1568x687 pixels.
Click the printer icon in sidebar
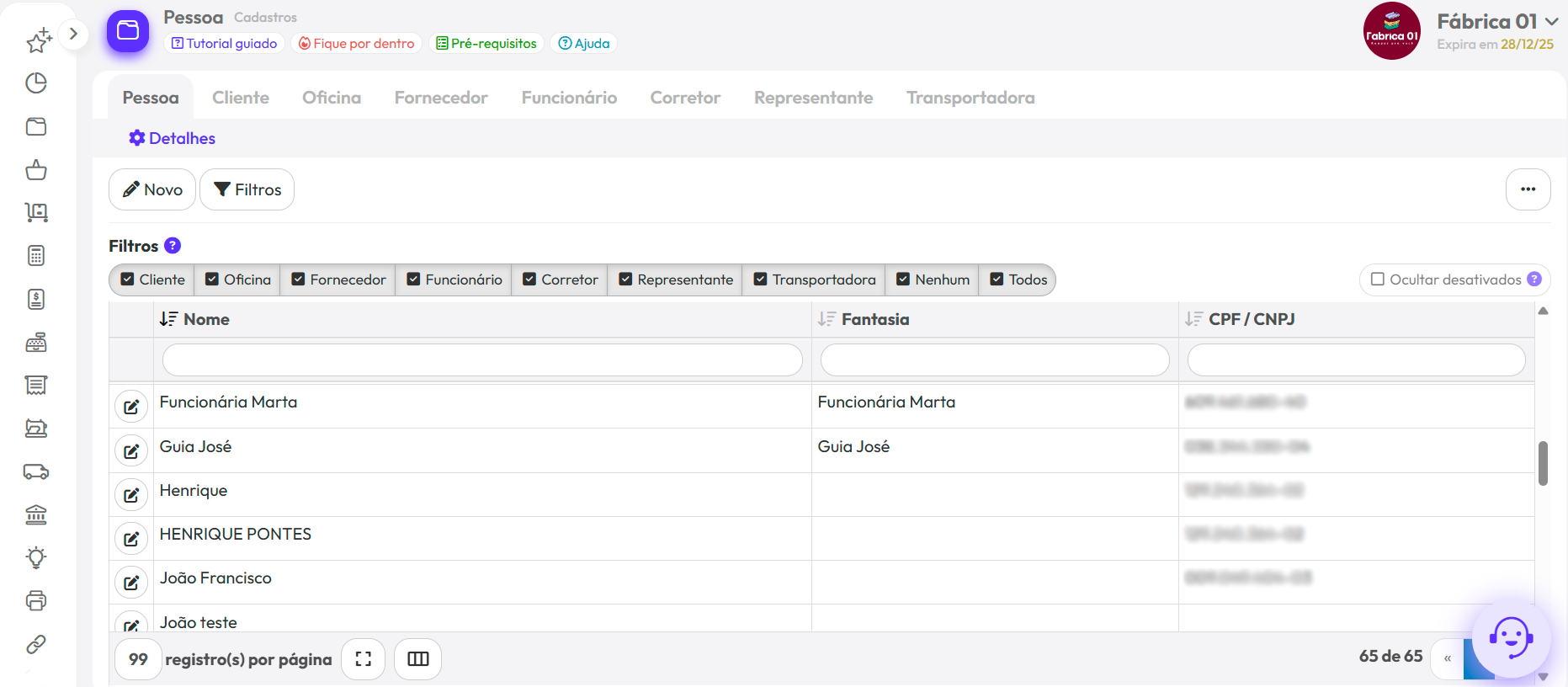click(36, 601)
